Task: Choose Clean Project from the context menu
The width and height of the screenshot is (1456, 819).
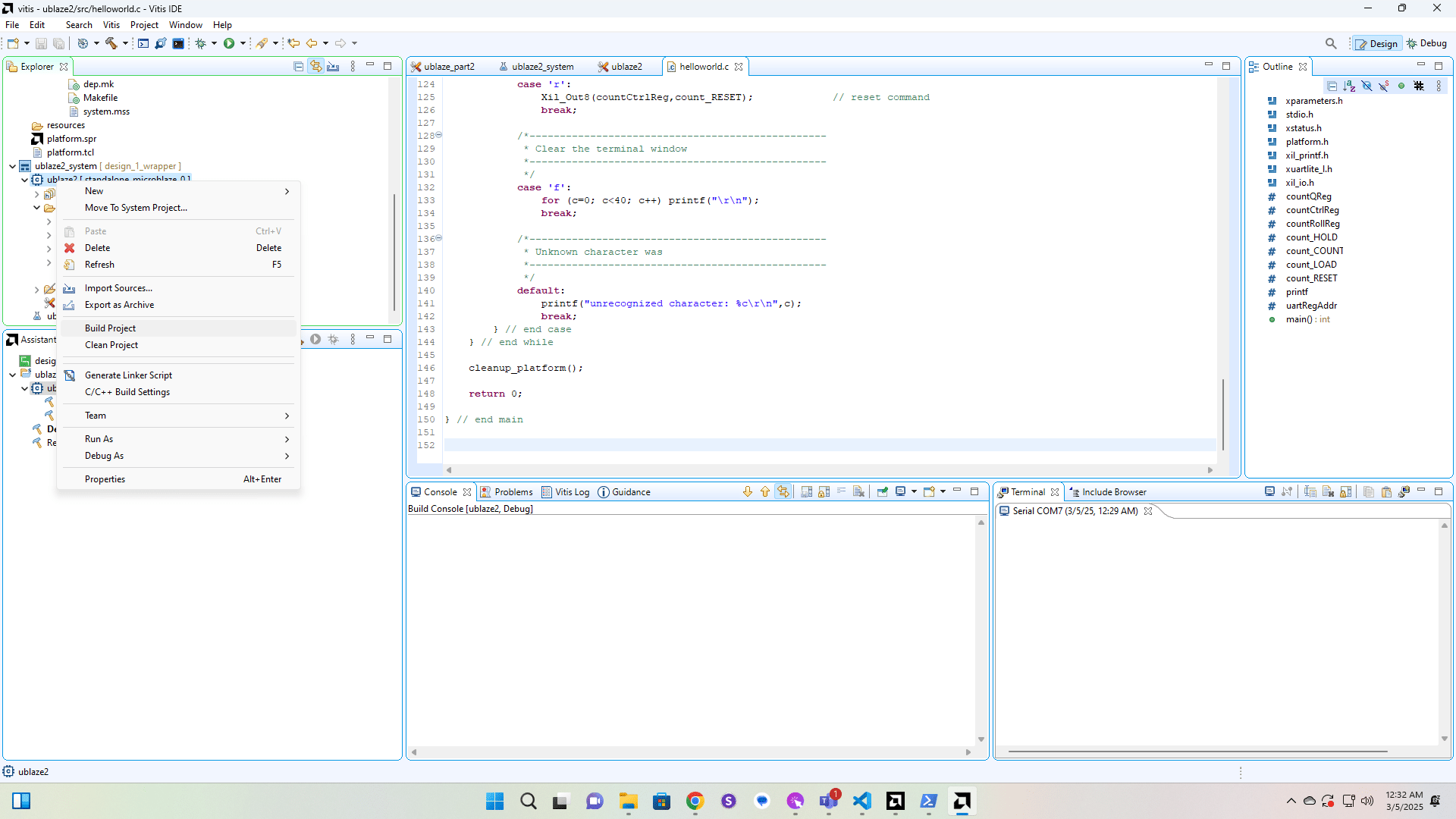Action: tap(111, 344)
